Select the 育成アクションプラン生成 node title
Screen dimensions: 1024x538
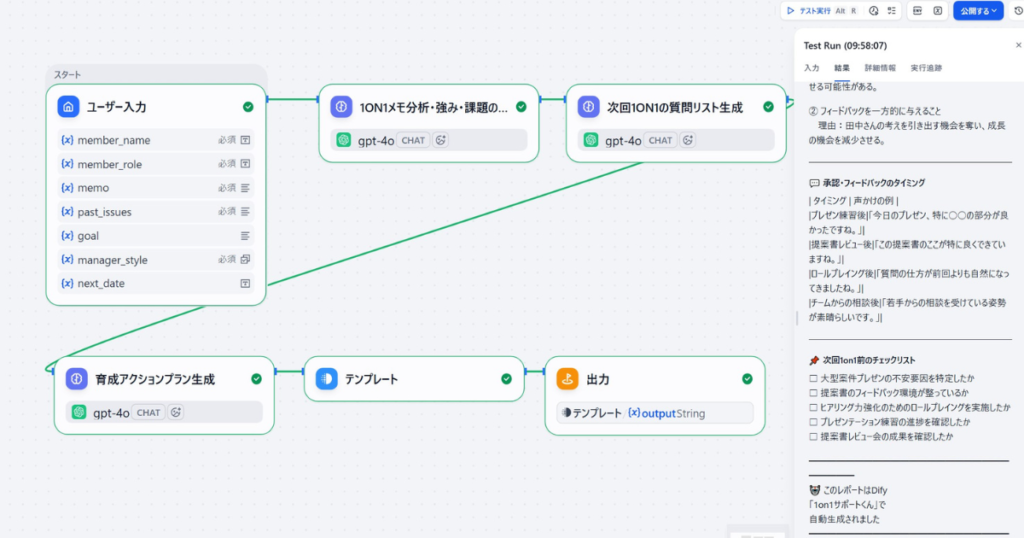(x=155, y=379)
